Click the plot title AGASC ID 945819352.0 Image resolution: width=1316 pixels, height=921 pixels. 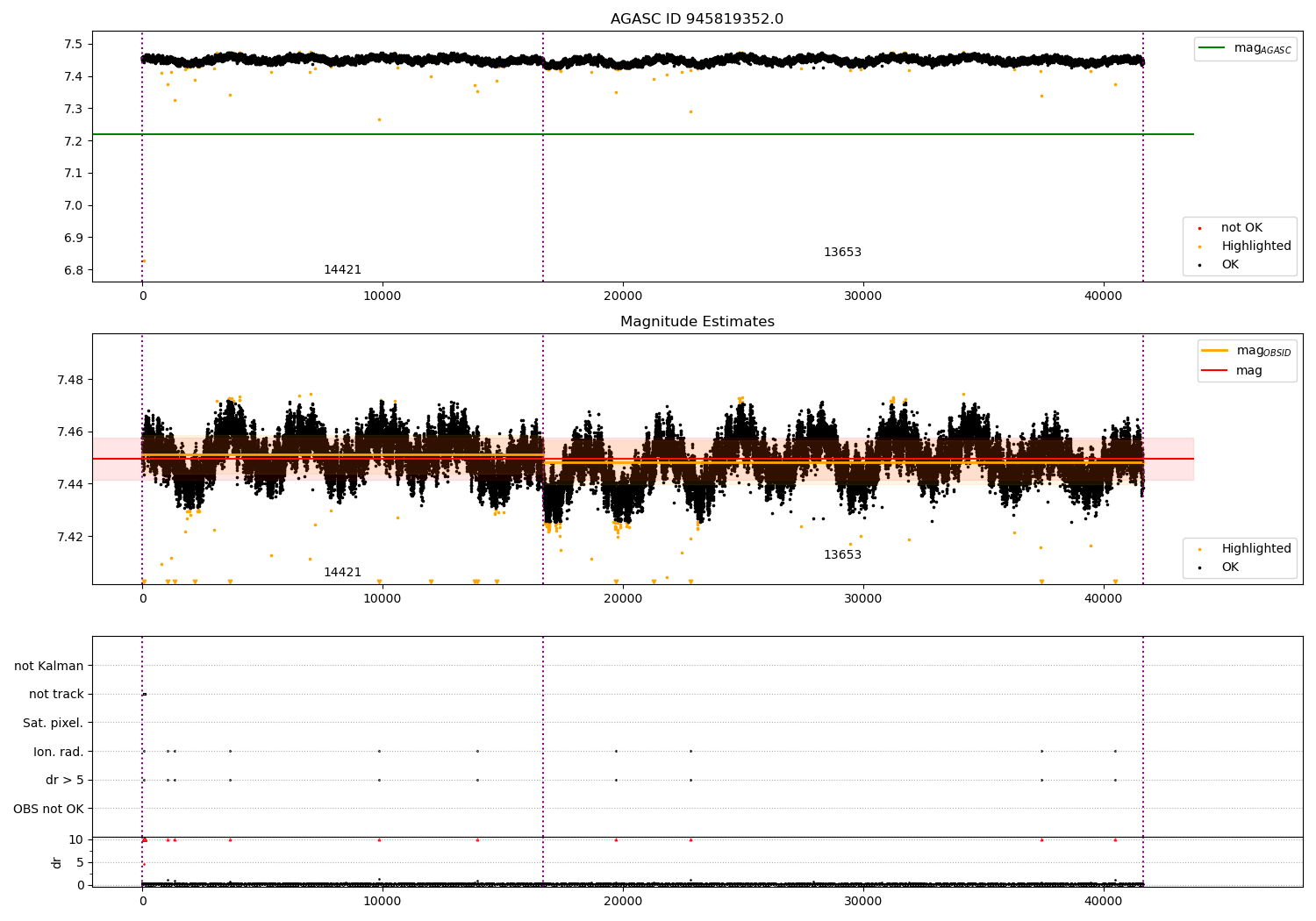click(697, 19)
